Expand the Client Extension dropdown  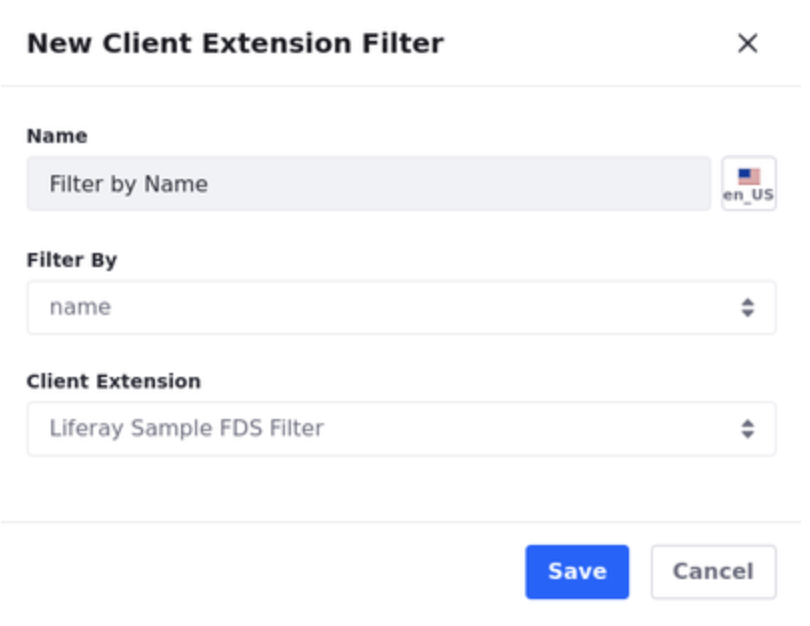401,429
